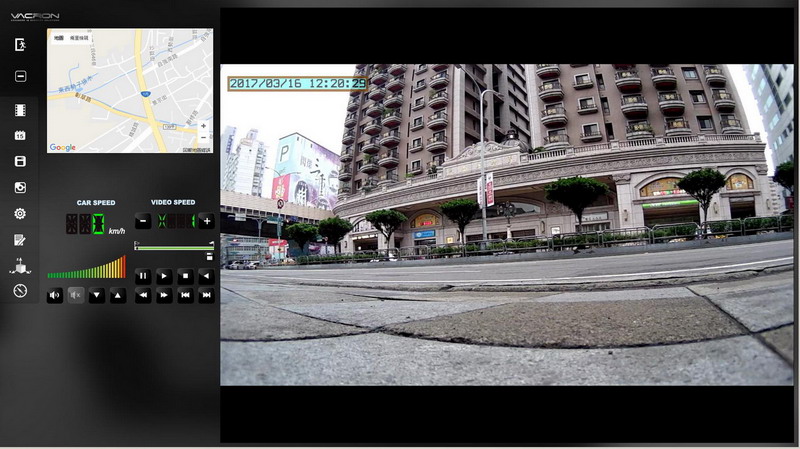Click the small save icon below progress bar

point(208,257)
